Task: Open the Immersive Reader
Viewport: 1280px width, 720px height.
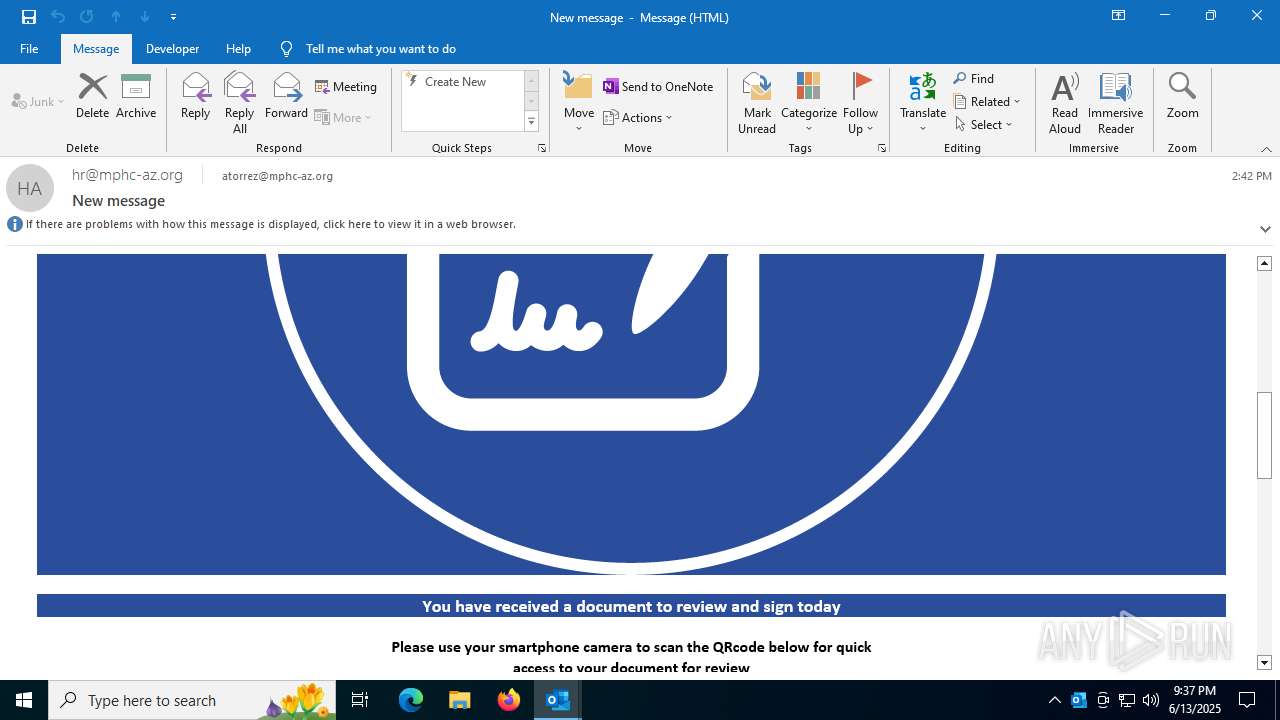Action: pyautogui.click(x=1115, y=103)
